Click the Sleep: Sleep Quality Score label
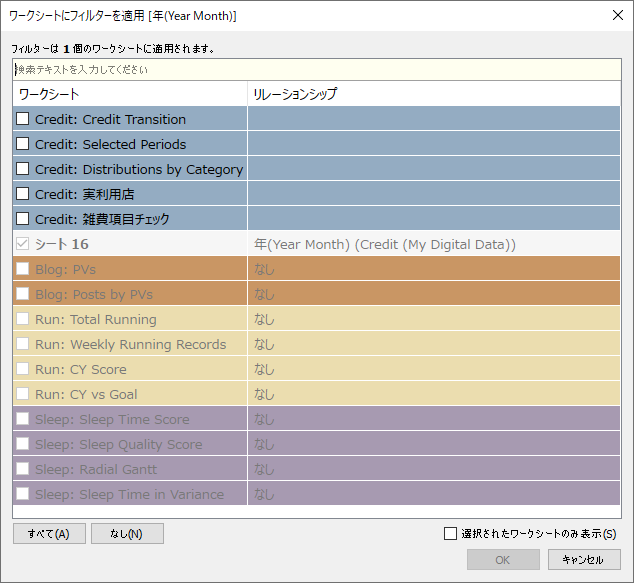This screenshot has width=634, height=583. [x=118, y=445]
